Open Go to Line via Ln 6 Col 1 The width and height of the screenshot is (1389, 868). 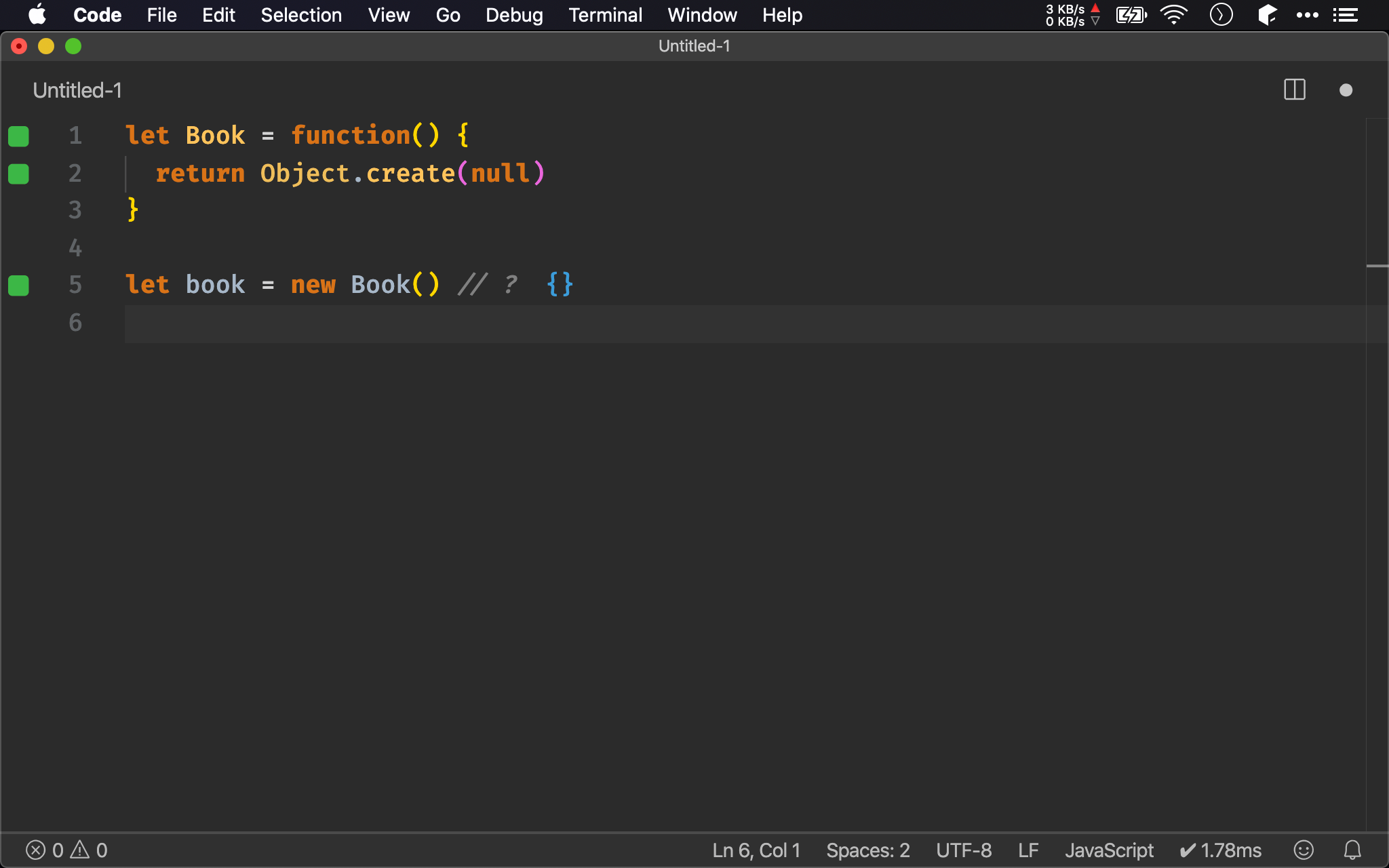tap(756, 850)
